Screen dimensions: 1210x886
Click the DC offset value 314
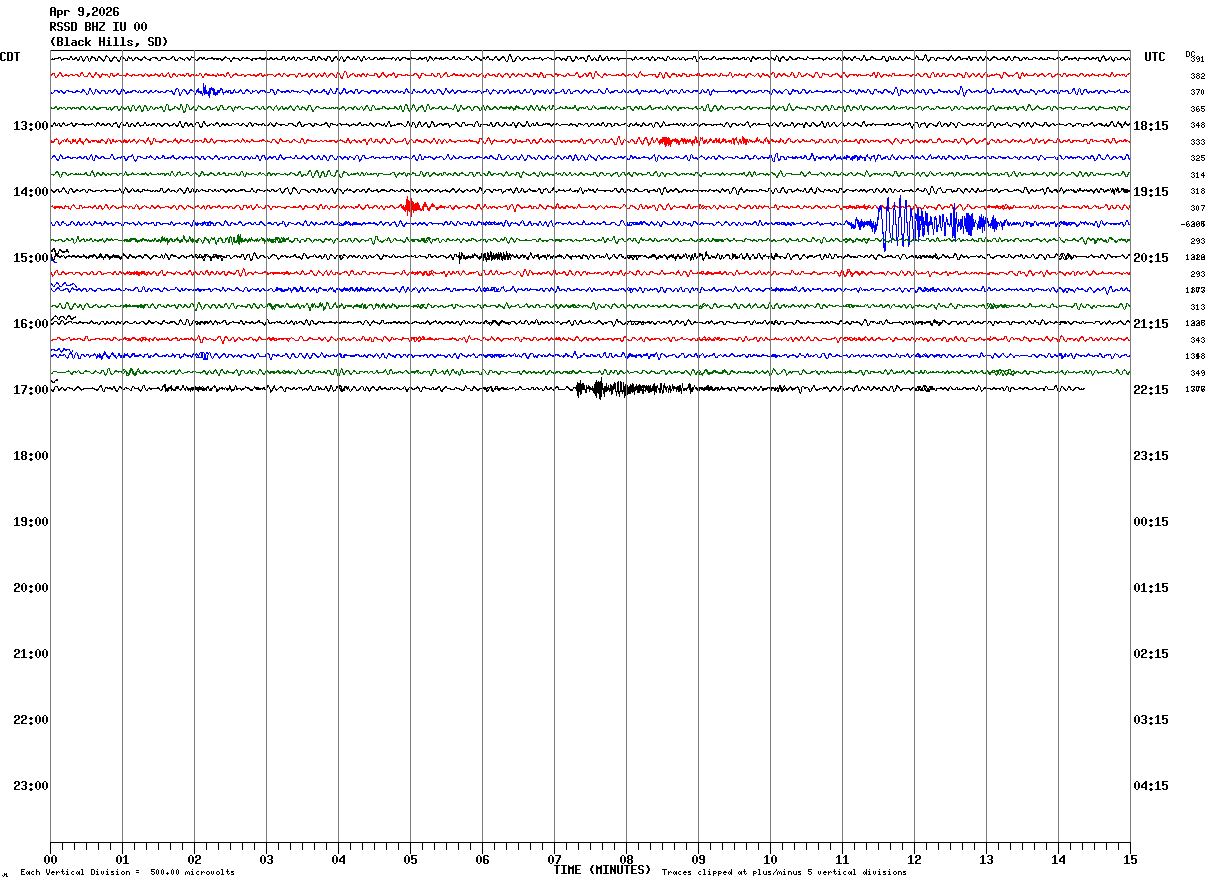tap(1198, 175)
